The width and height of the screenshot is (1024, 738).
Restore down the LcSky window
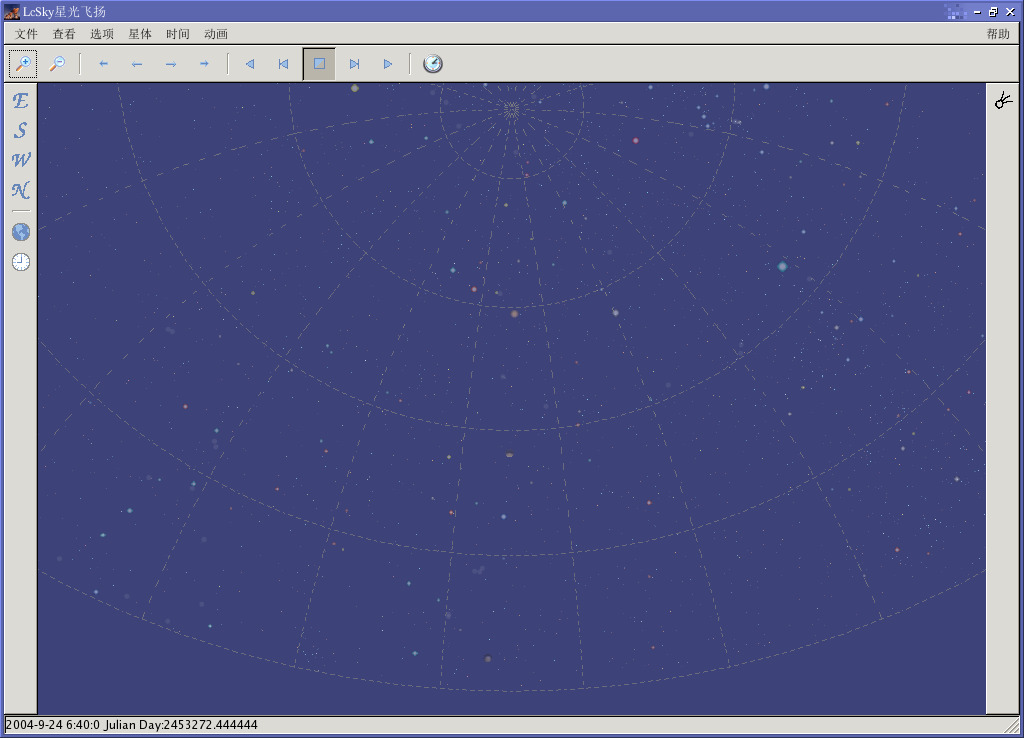993,12
